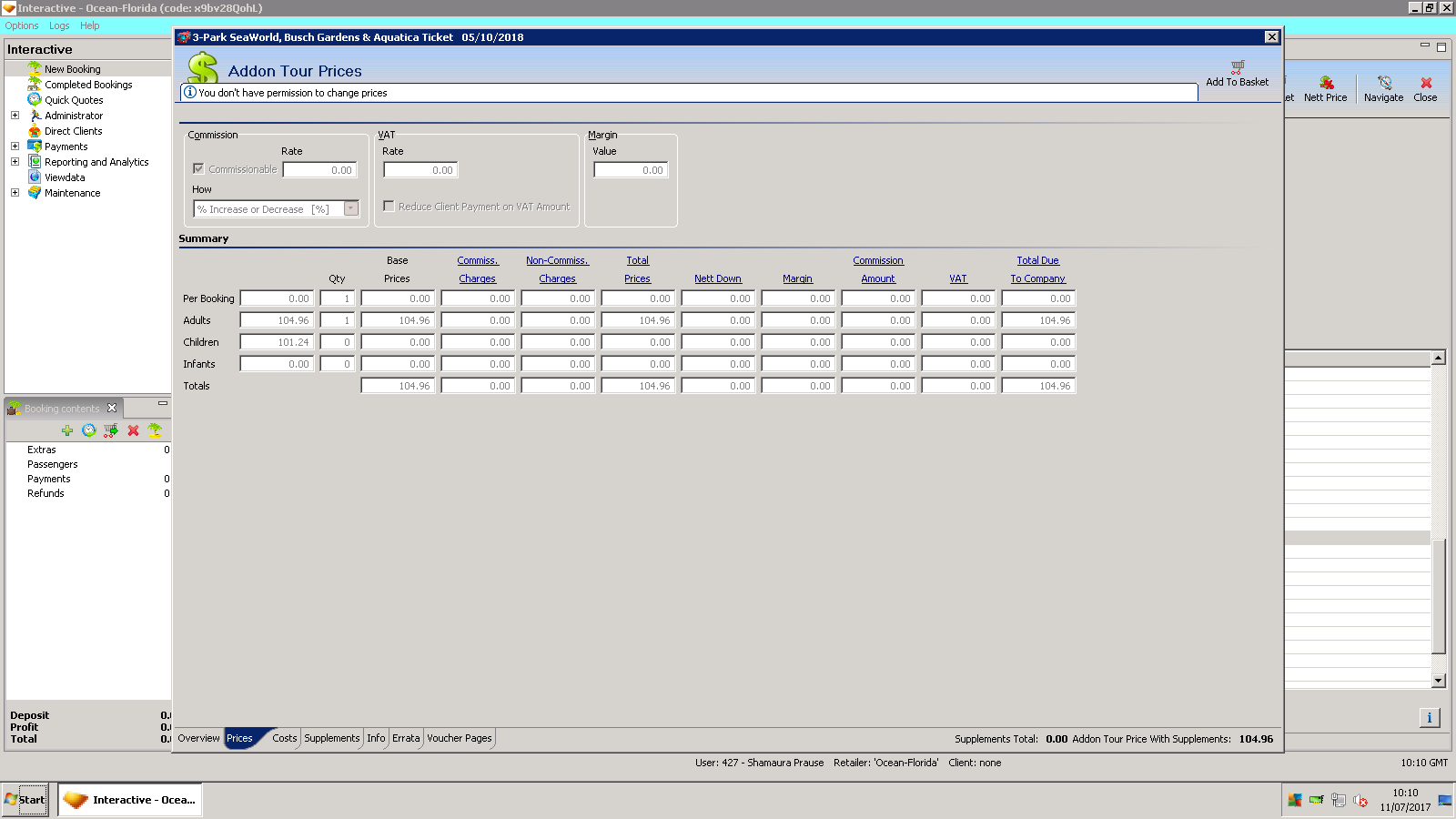The width and height of the screenshot is (1456, 819).
Task: Expand the Reporting and Analytics tree node
Action: [x=15, y=162]
